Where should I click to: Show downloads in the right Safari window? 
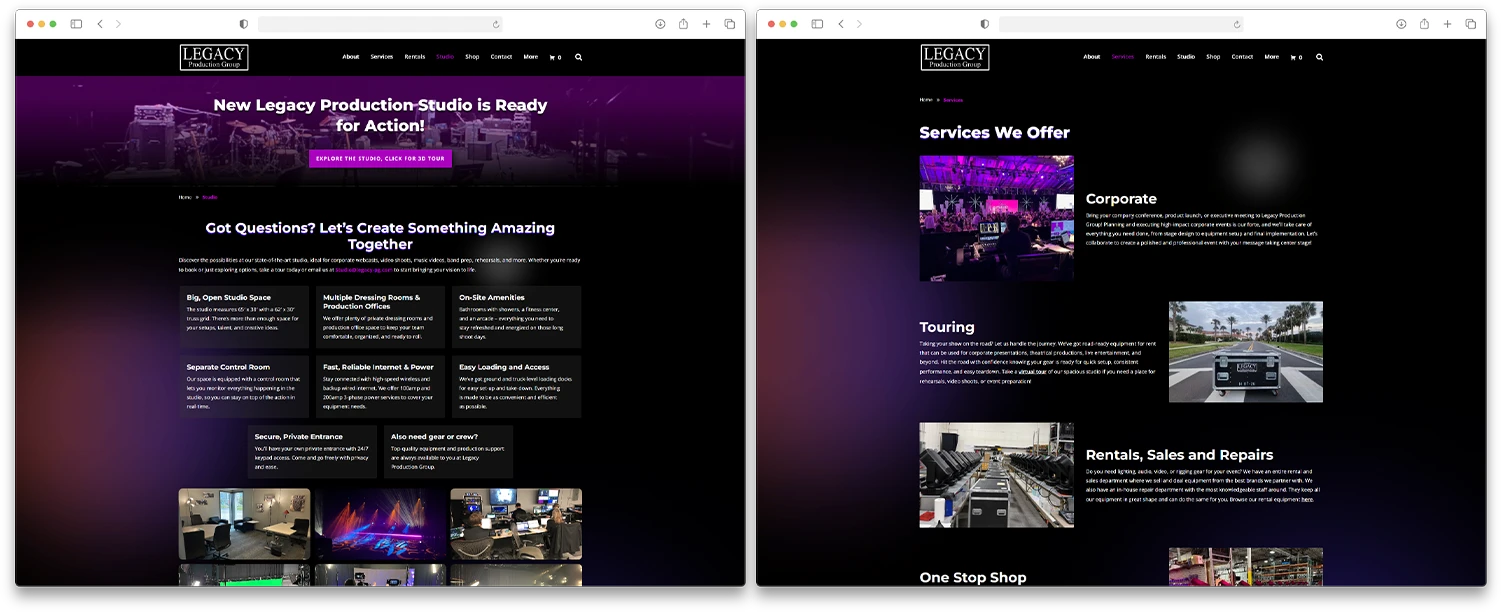[1400, 23]
